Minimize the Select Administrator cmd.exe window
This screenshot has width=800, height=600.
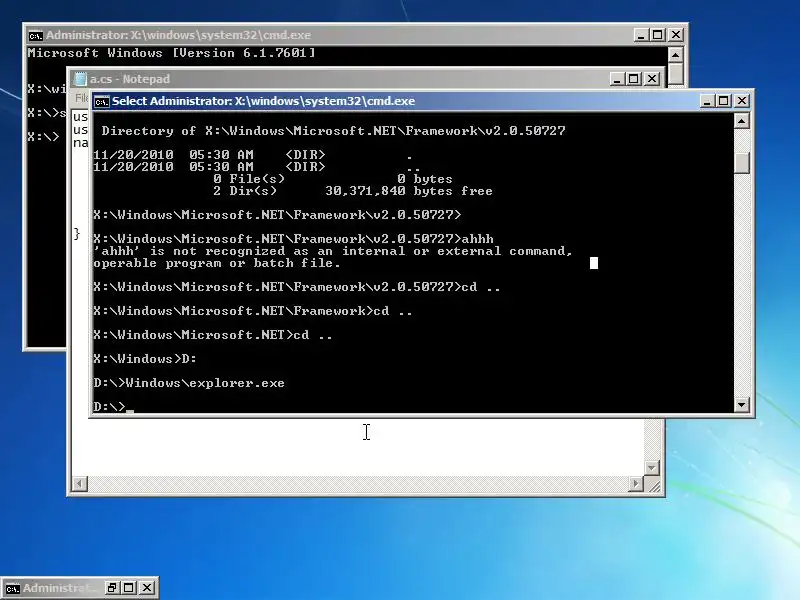click(x=707, y=101)
